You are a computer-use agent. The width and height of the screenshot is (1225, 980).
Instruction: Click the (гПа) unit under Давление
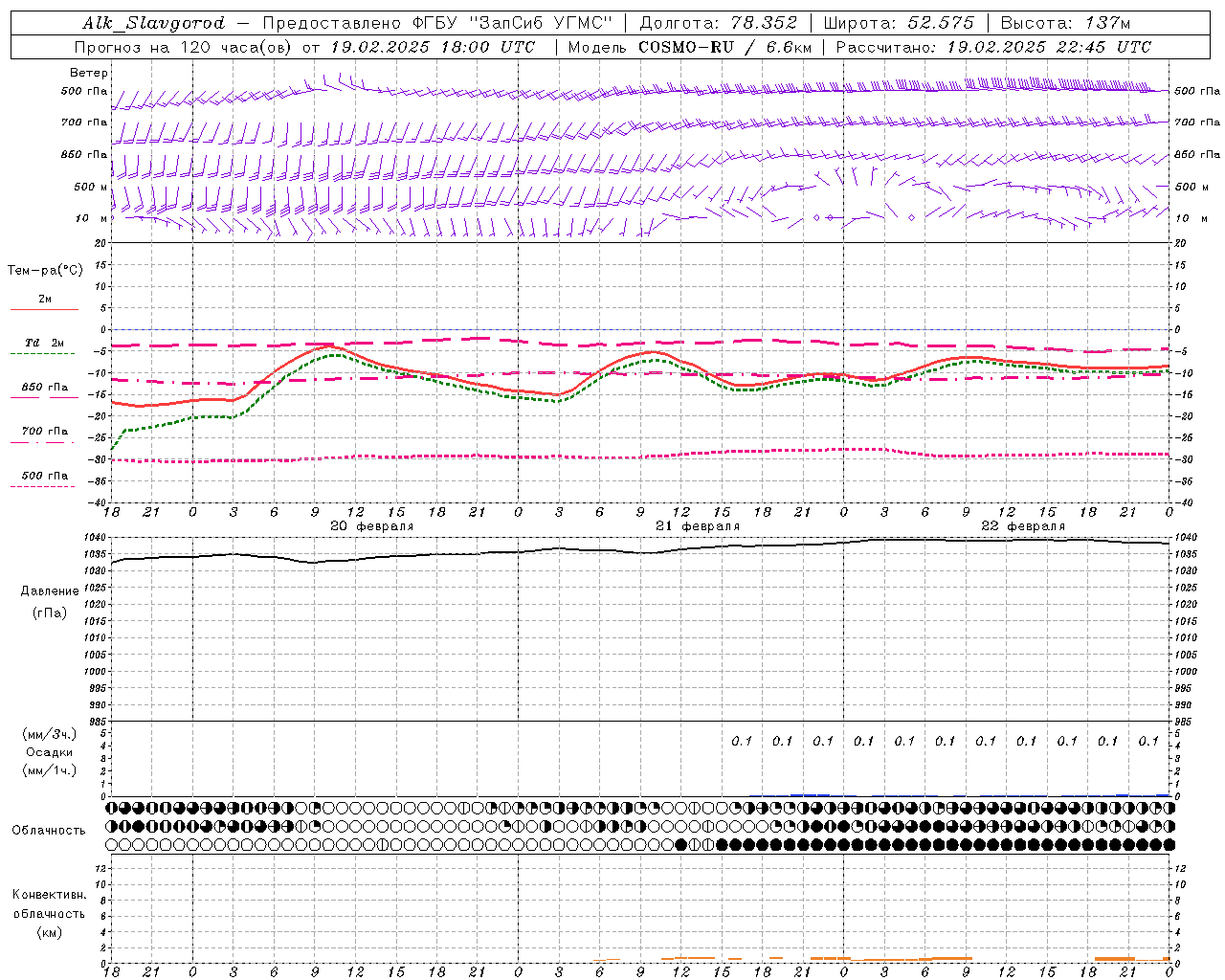(x=49, y=612)
